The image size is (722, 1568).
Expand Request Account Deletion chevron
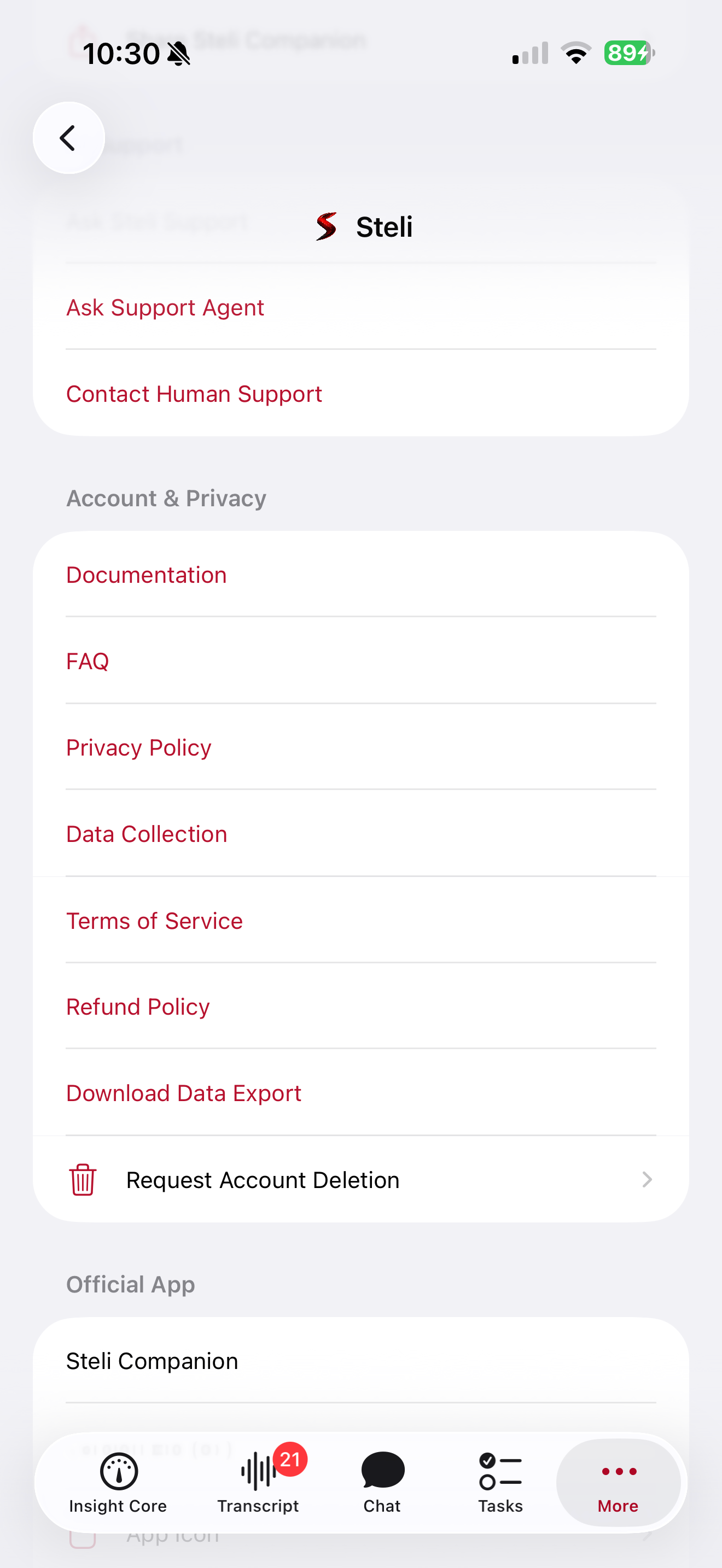click(647, 1180)
